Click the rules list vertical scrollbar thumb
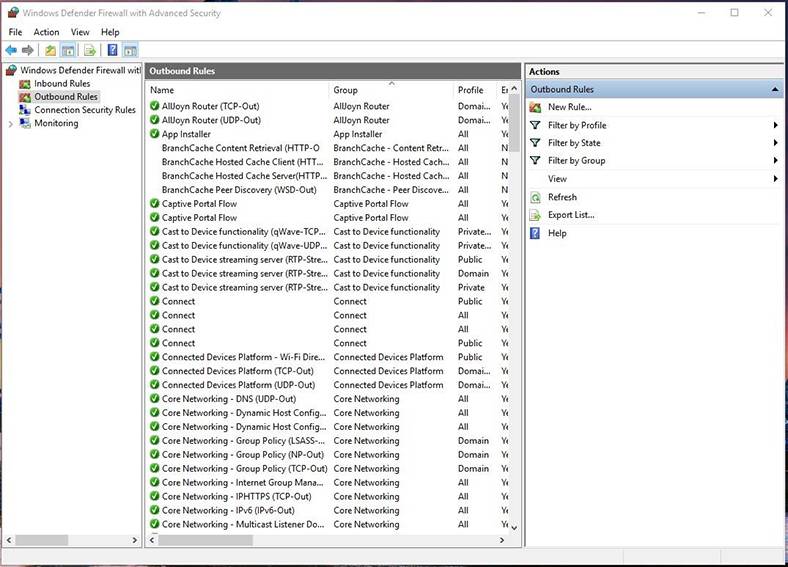 pyautogui.click(x=514, y=123)
